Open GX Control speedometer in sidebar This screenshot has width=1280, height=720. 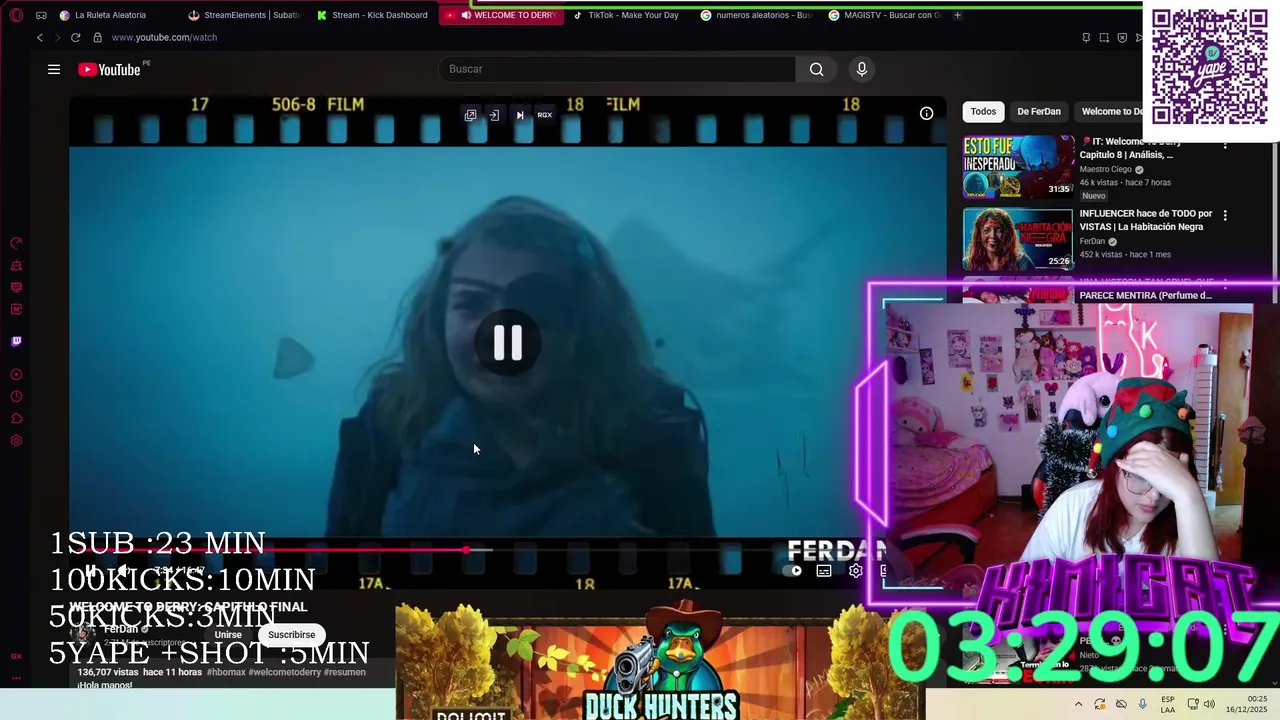[16, 243]
